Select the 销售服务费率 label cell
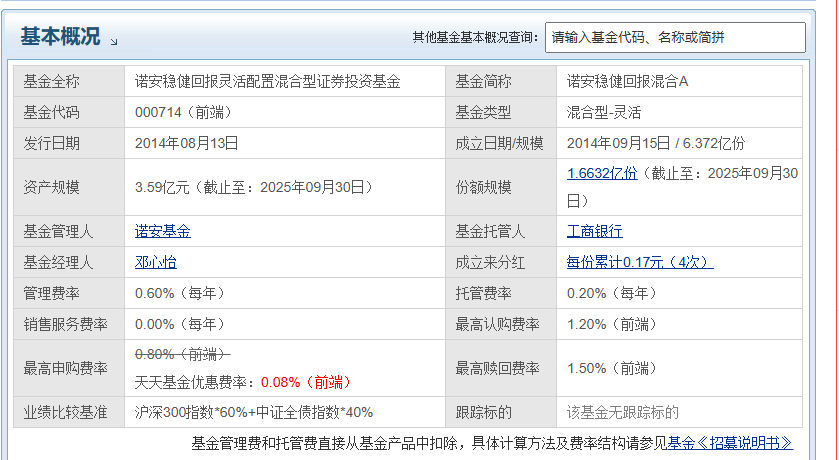The width and height of the screenshot is (839, 460). click(x=69, y=325)
